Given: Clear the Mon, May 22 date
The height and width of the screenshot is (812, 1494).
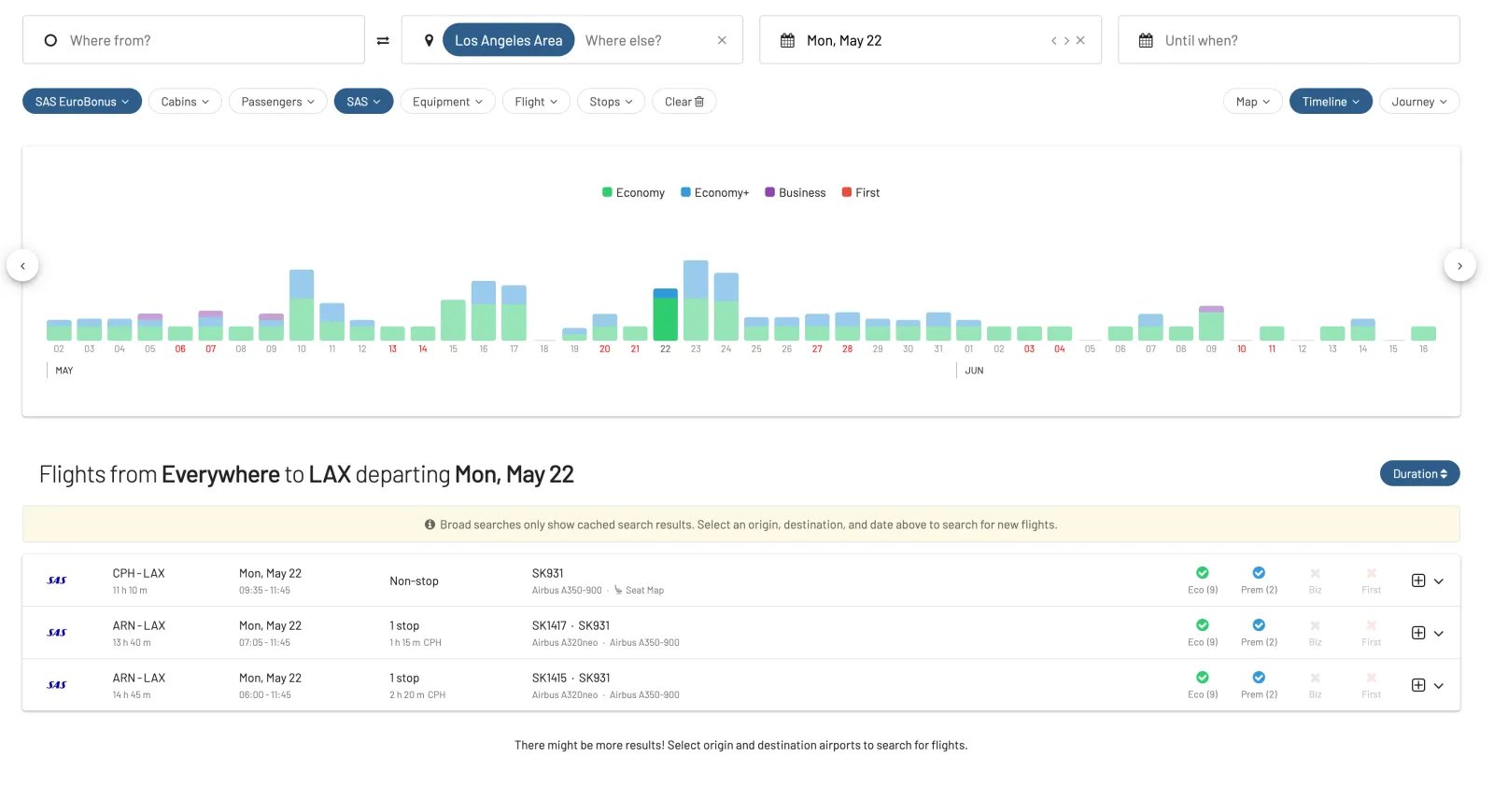Looking at the screenshot, I should [x=1080, y=40].
